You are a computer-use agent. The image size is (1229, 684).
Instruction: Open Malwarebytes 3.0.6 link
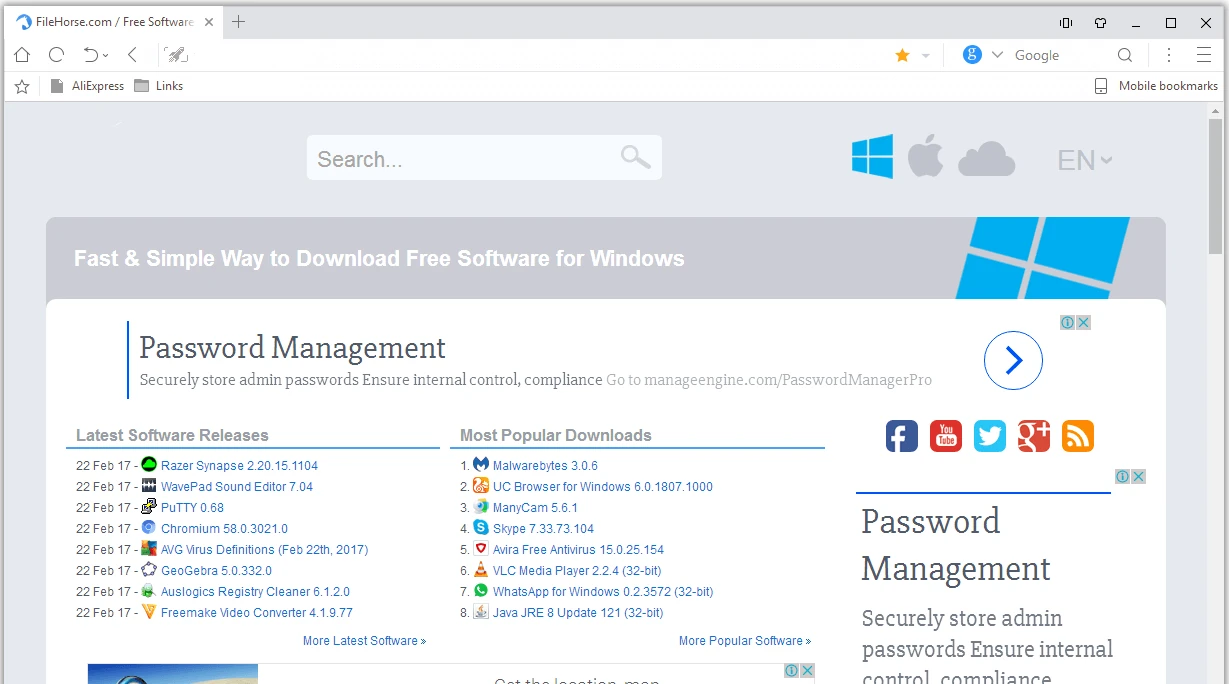pyautogui.click(x=545, y=466)
